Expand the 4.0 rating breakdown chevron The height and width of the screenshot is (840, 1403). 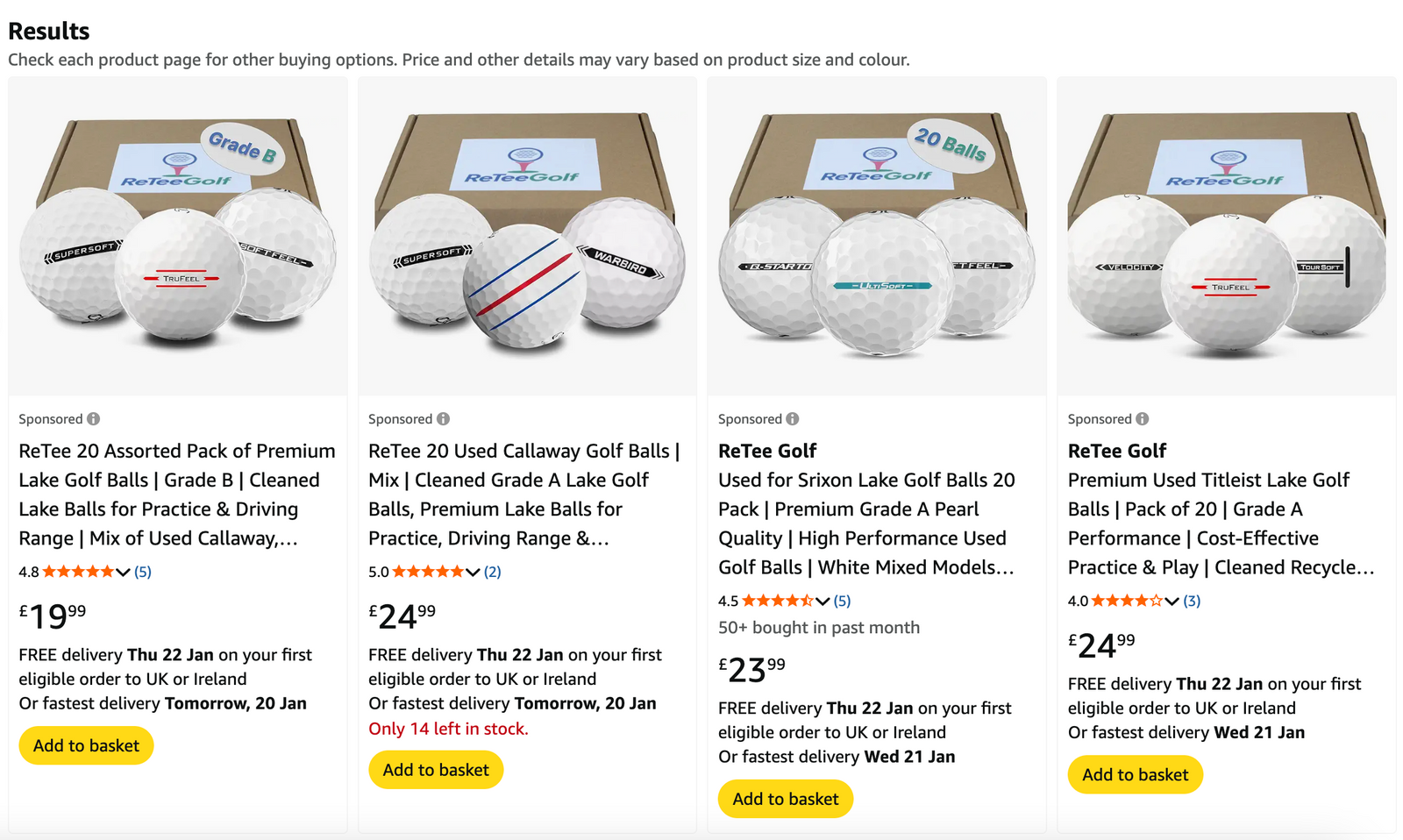tap(1172, 602)
